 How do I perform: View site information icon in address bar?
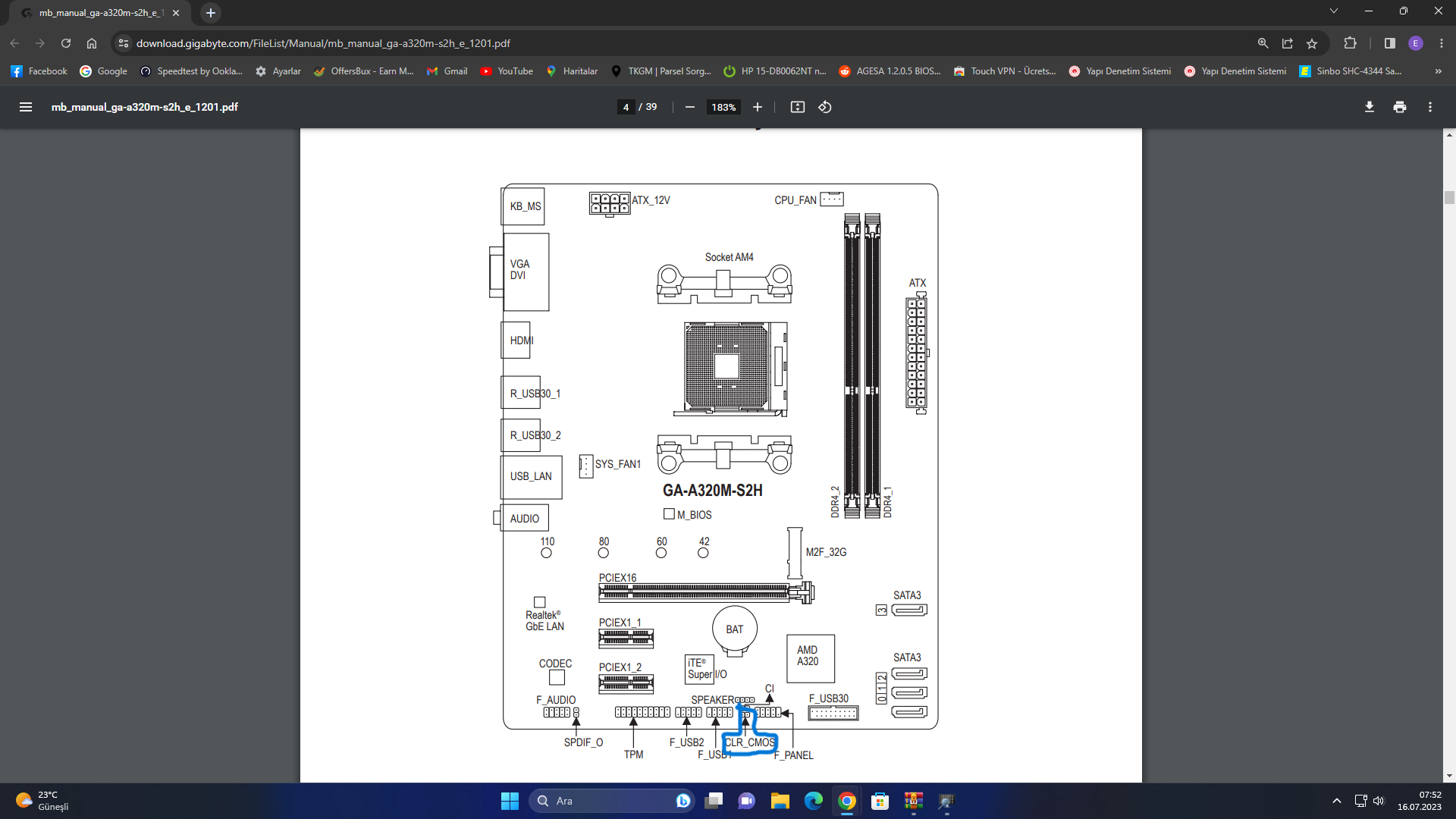tap(124, 43)
